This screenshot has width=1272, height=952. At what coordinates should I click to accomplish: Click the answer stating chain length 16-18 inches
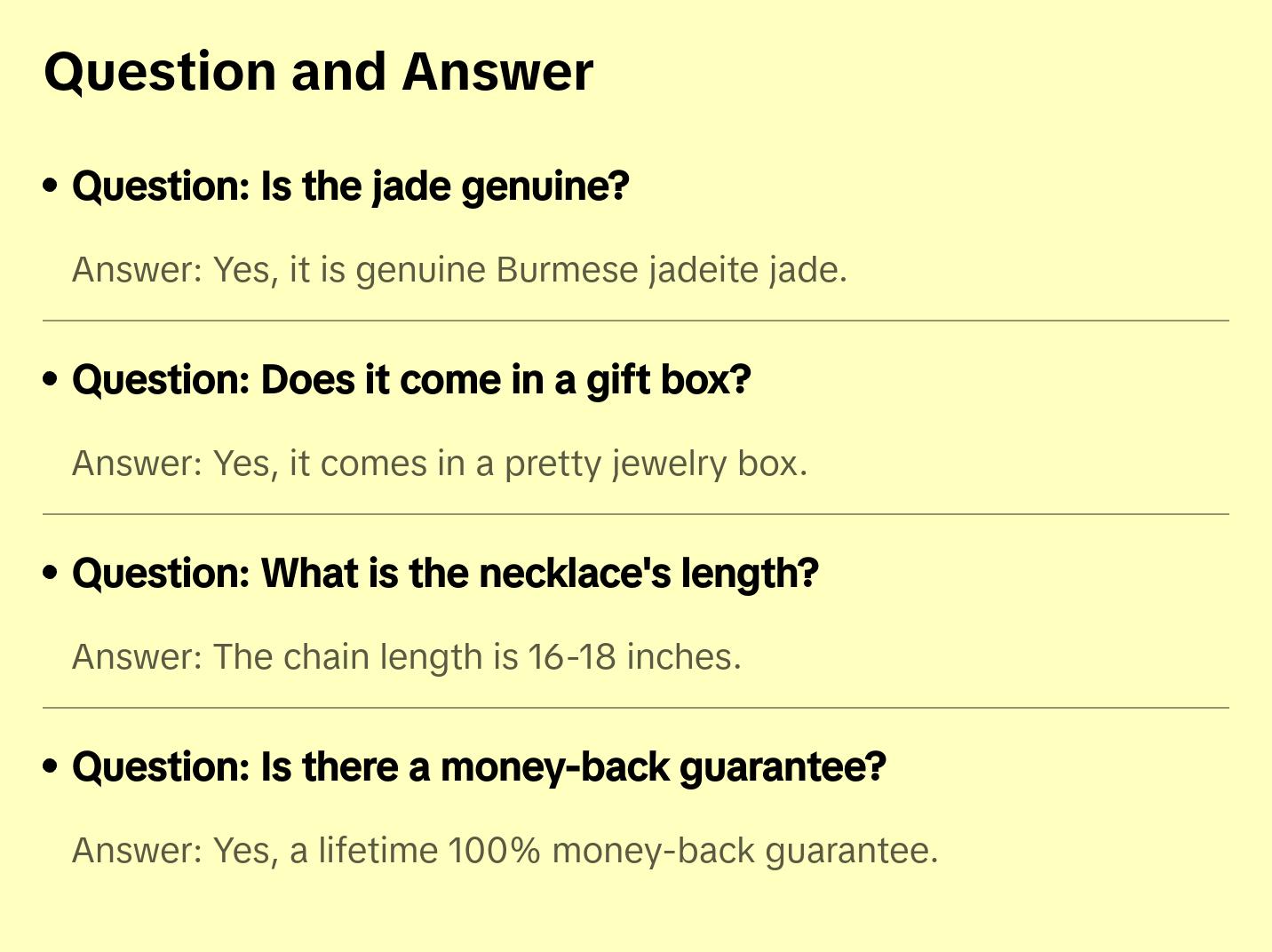pos(406,657)
